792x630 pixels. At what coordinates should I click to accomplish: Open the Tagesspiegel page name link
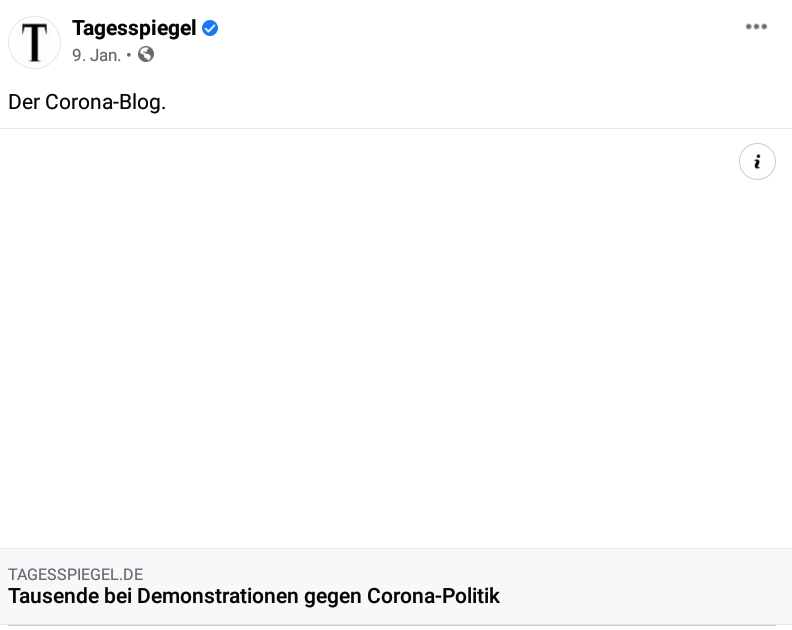tap(134, 28)
